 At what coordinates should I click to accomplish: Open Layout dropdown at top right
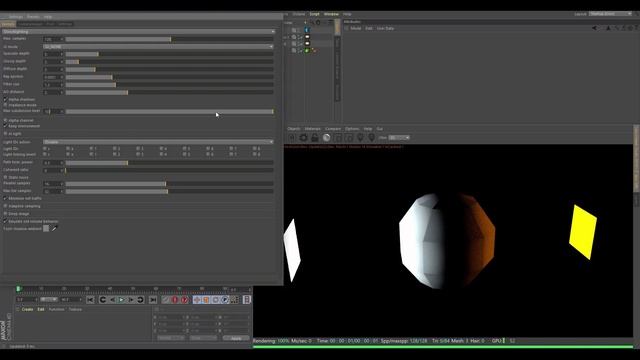coord(610,14)
